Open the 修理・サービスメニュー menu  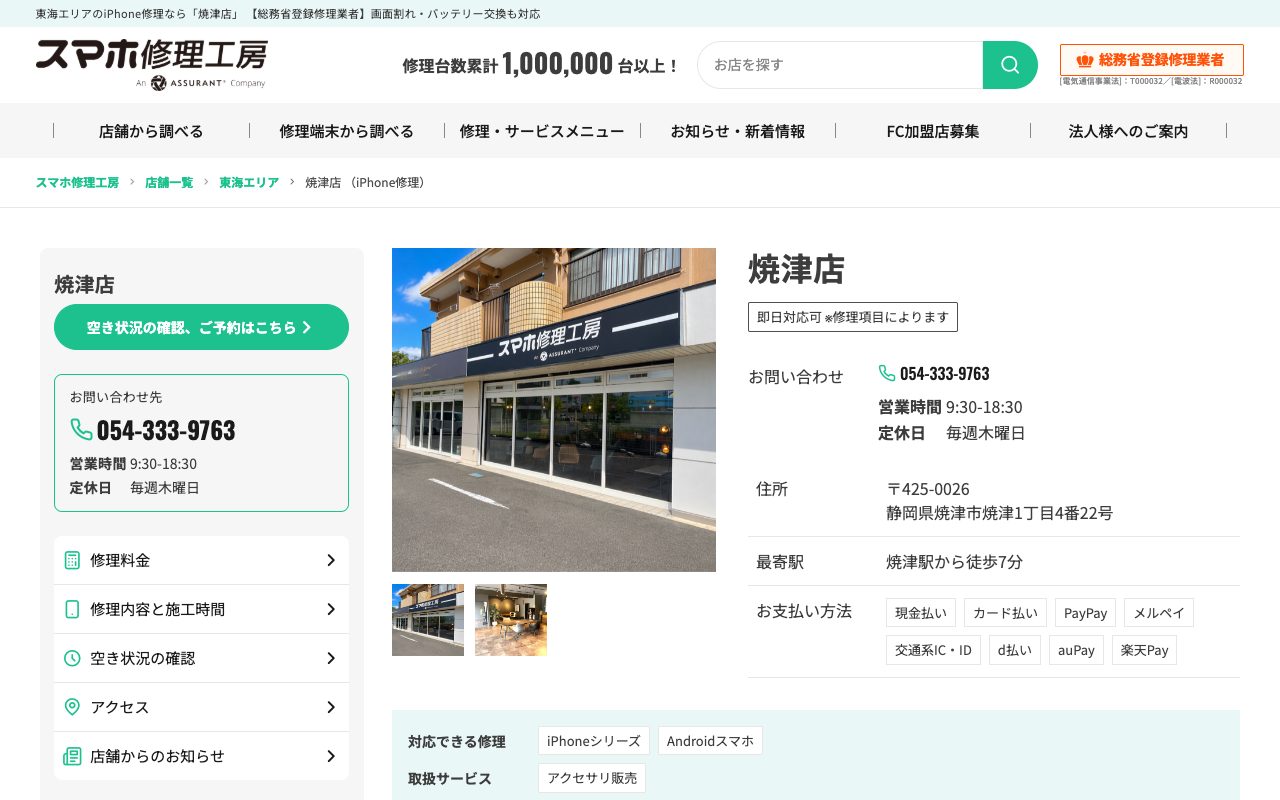[542, 131]
